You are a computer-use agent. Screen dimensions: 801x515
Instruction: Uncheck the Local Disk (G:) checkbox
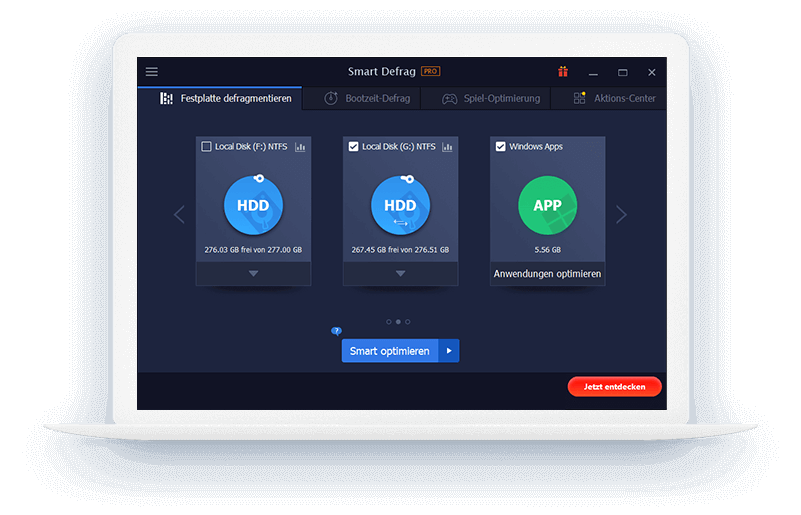354,147
